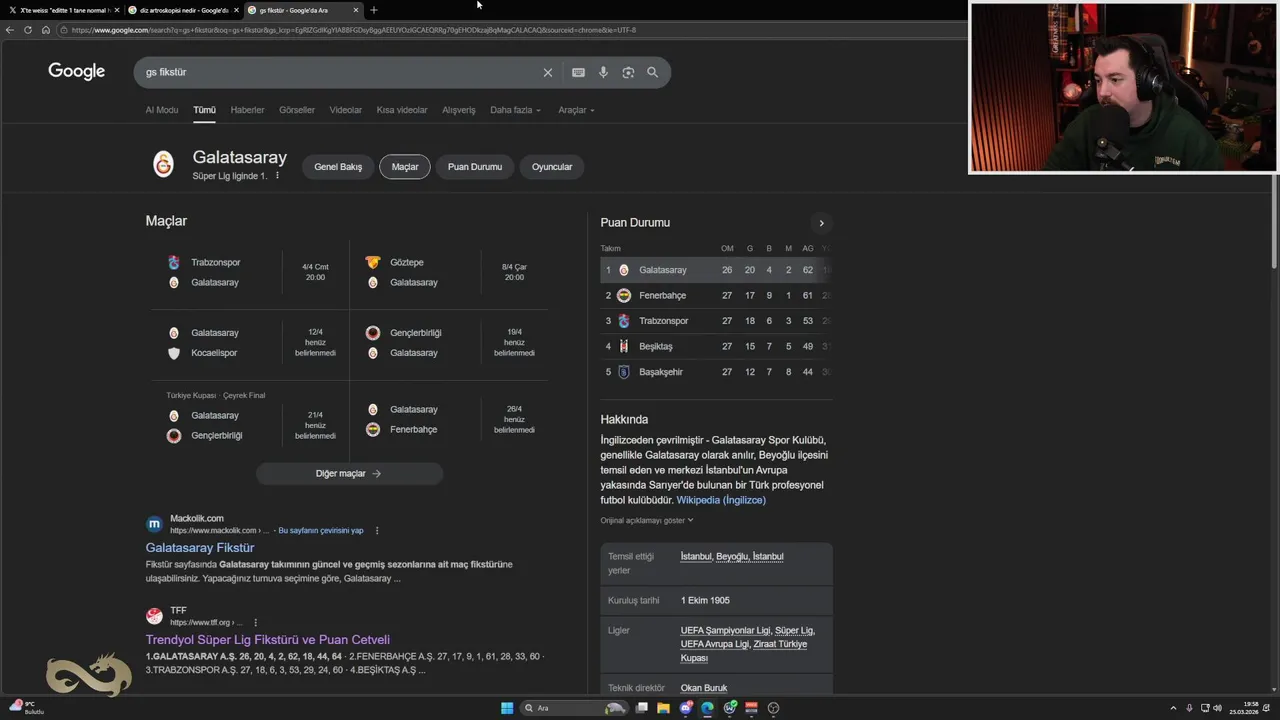Screen dimensions: 1280x720
Task: Expand the 'Daha fazla' dropdown
Action: tap(515, 110)
